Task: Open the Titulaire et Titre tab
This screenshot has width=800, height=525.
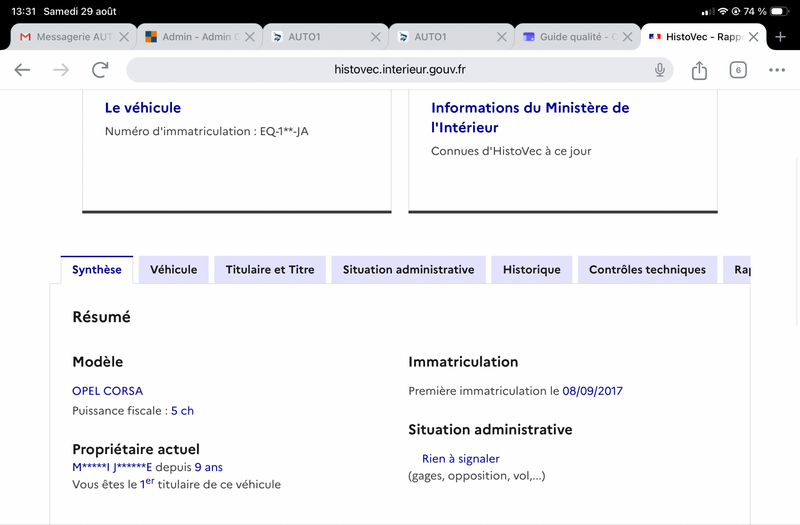Action: click(x=270, y=269)
